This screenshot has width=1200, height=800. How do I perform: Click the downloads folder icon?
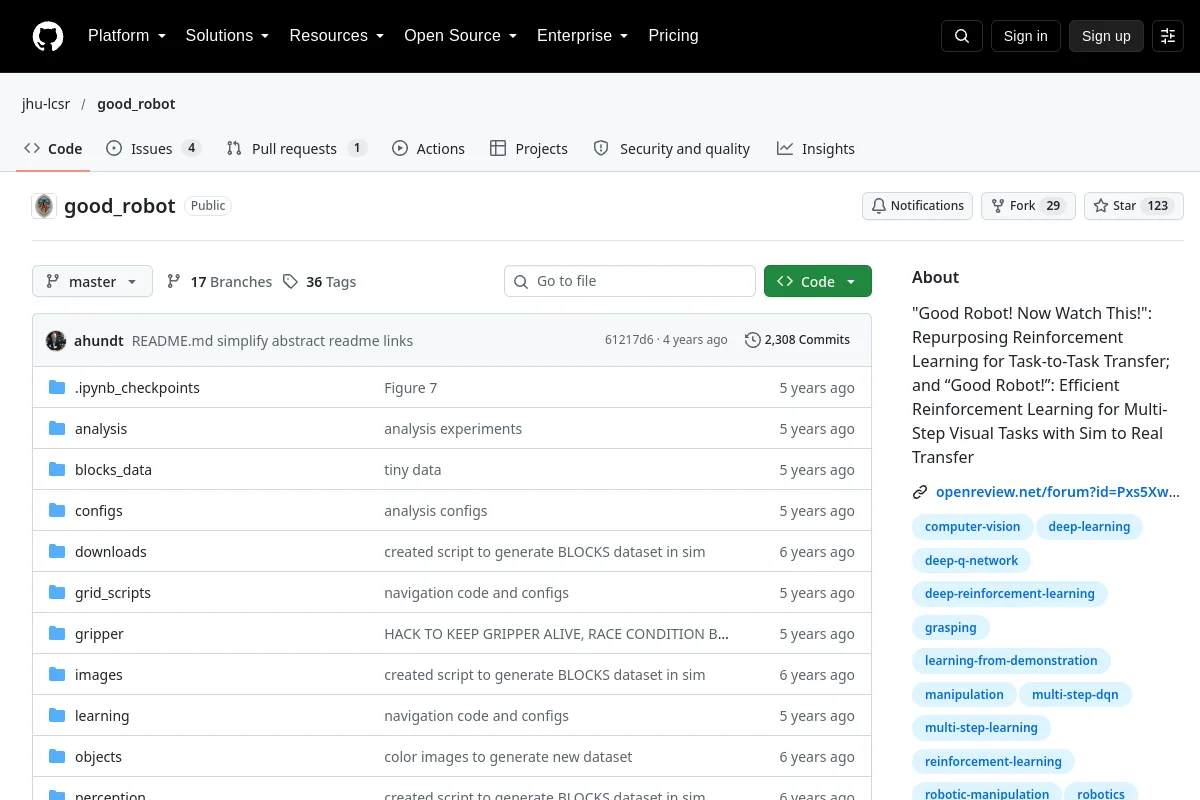[57, 552]
